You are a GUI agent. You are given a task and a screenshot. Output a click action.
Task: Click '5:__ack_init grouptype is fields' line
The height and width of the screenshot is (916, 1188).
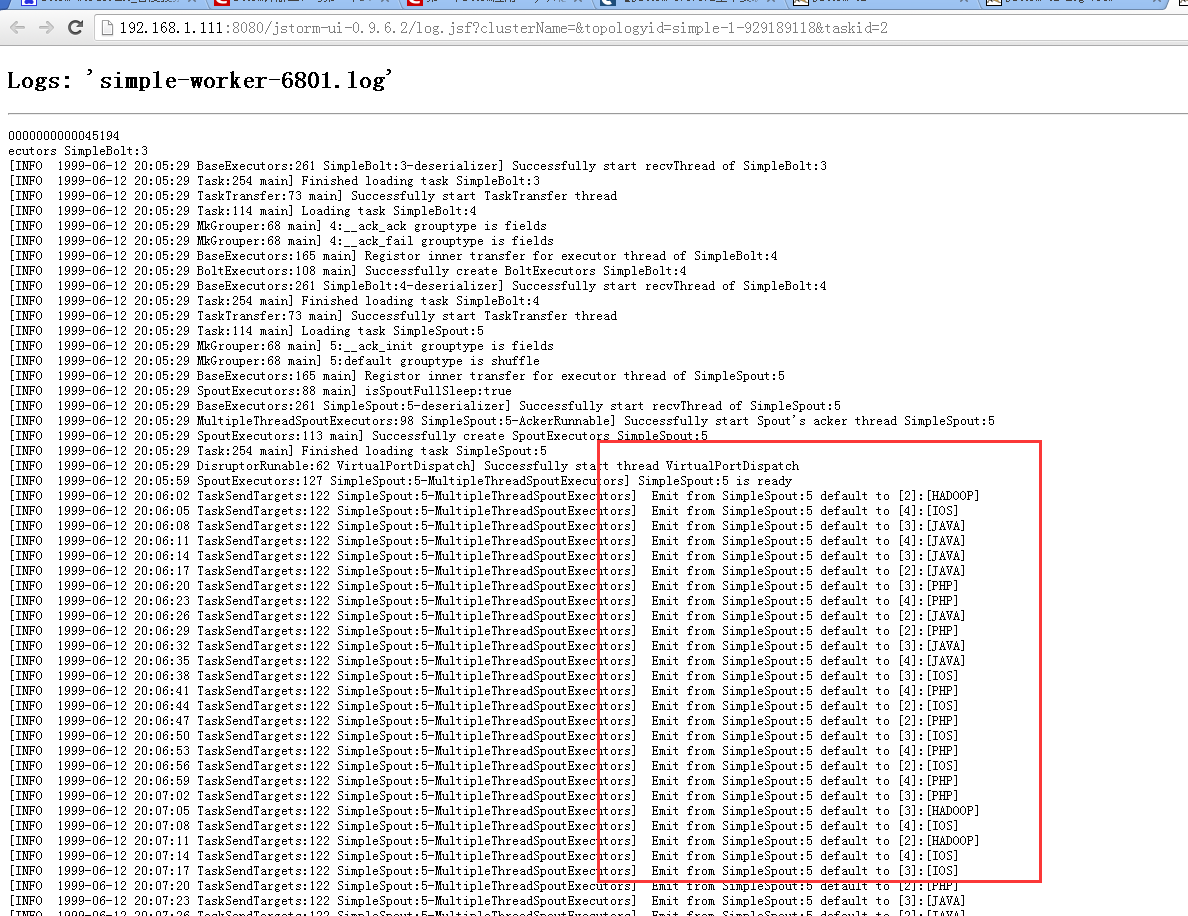tap(281, 346)
